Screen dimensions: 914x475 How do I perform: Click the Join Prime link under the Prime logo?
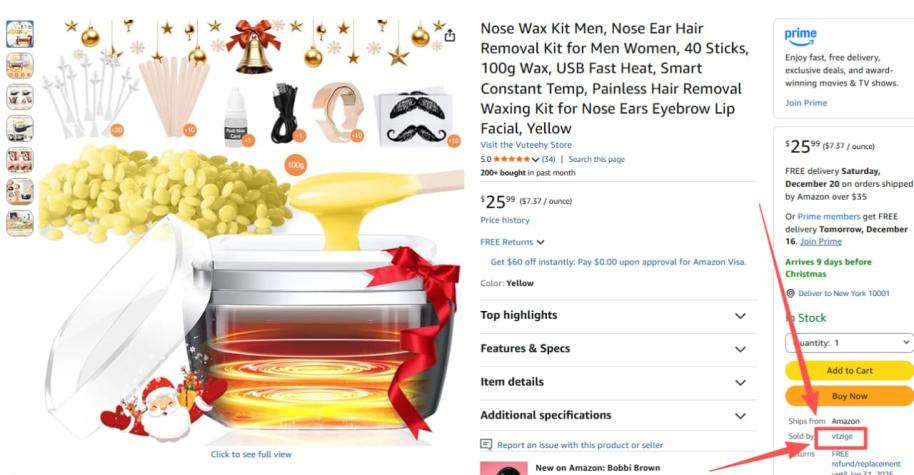click(x=806, y=103)
